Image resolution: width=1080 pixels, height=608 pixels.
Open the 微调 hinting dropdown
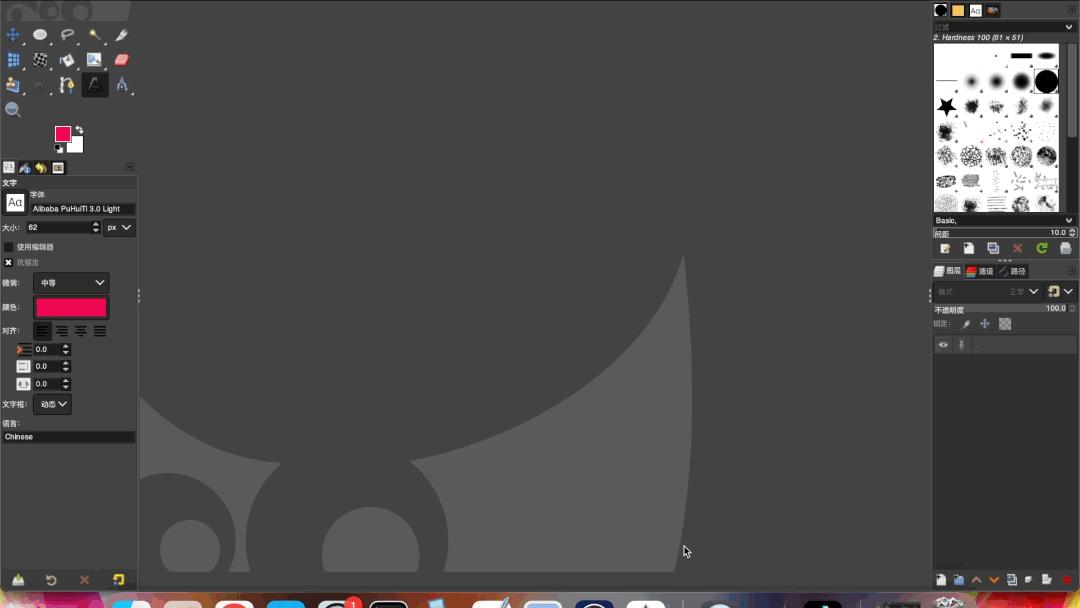[71, 282]
